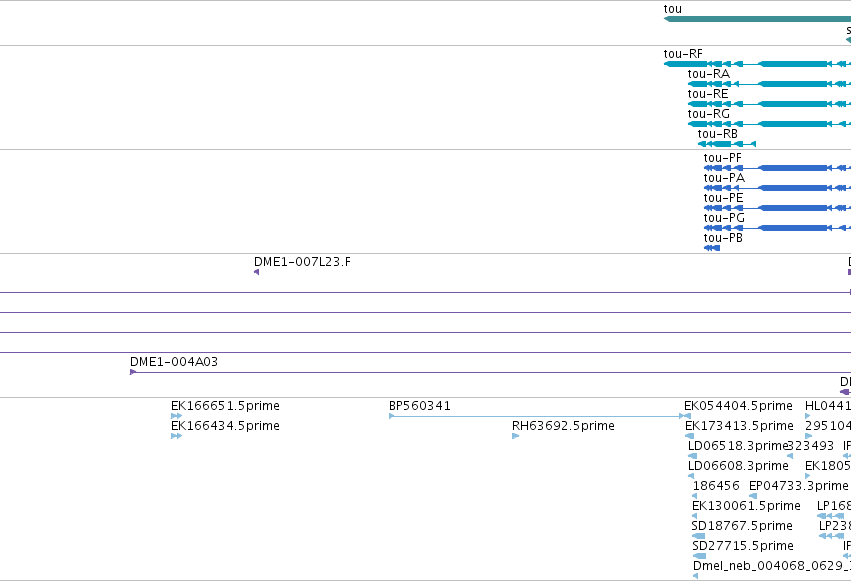
Task: Select the tou-PB protein label
Action: (x=723, y=238)
